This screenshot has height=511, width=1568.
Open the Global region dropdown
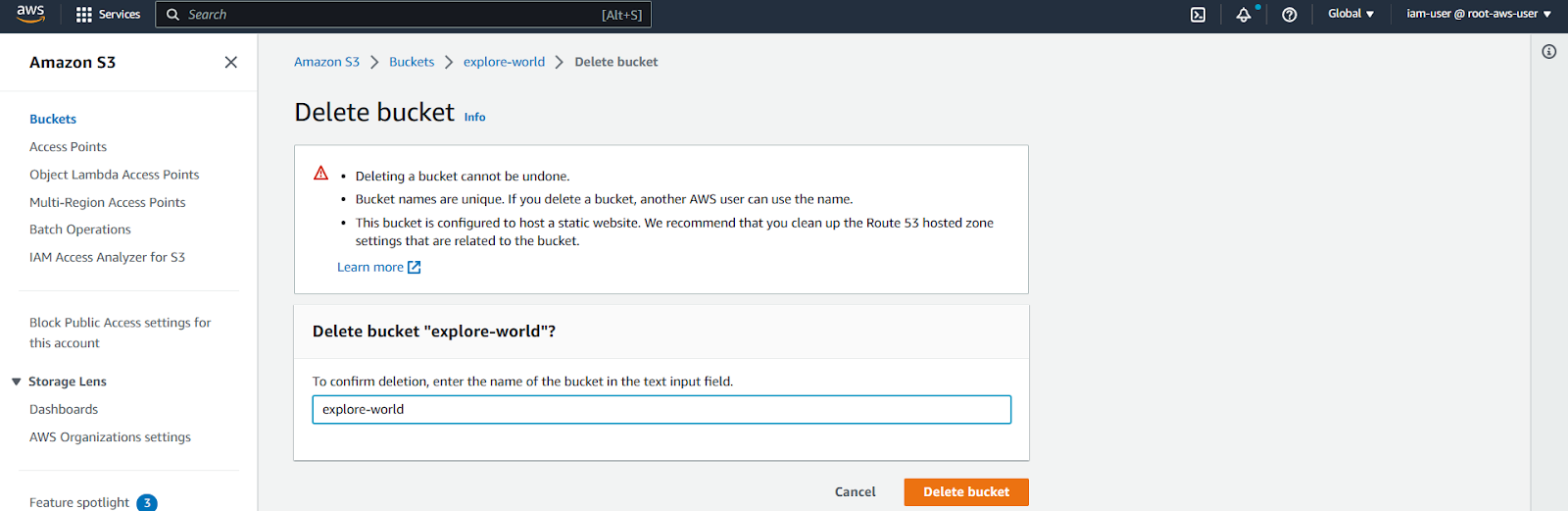pos(1350,14)
